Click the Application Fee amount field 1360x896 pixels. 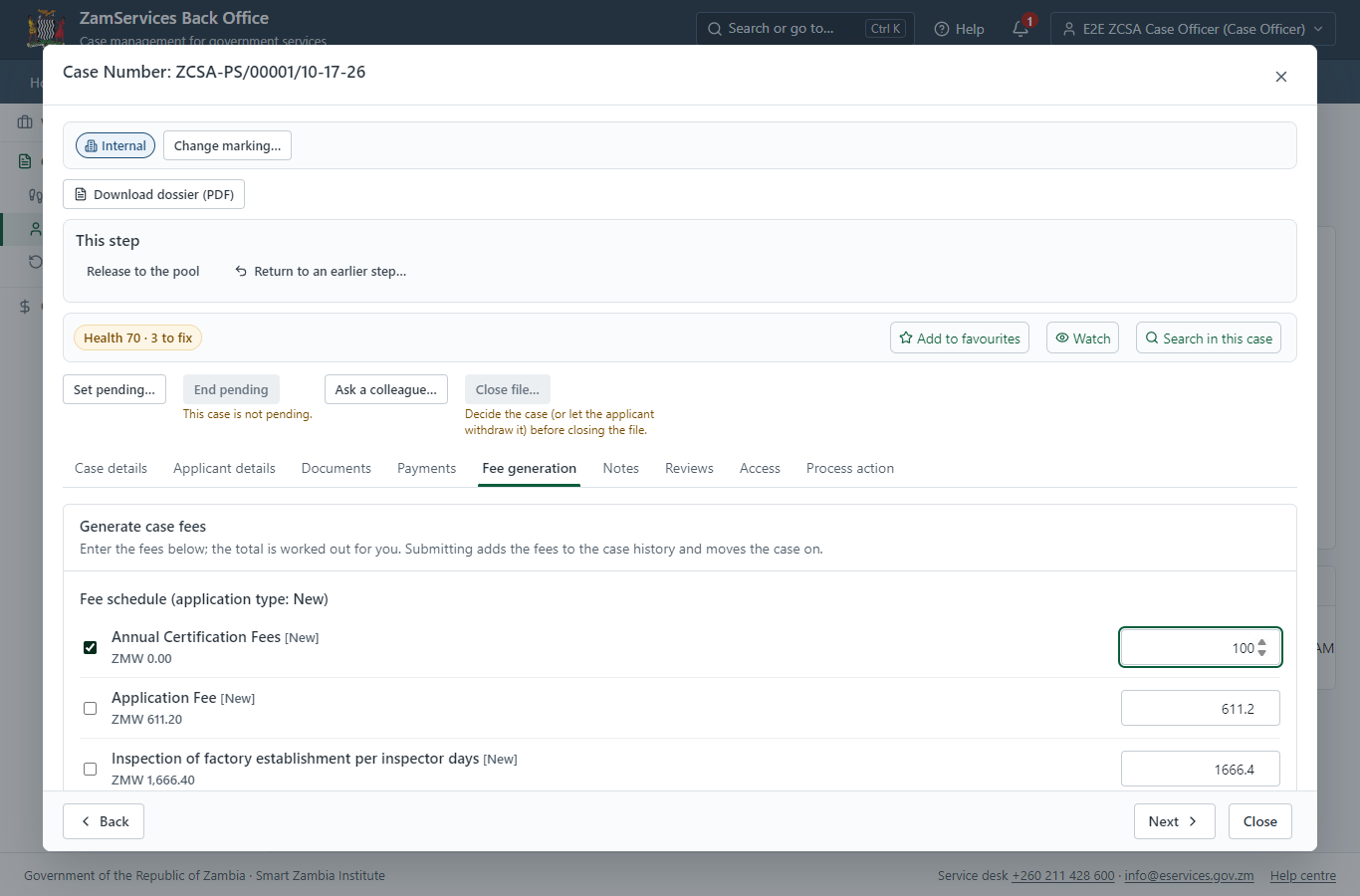[x=1200, y=708]
